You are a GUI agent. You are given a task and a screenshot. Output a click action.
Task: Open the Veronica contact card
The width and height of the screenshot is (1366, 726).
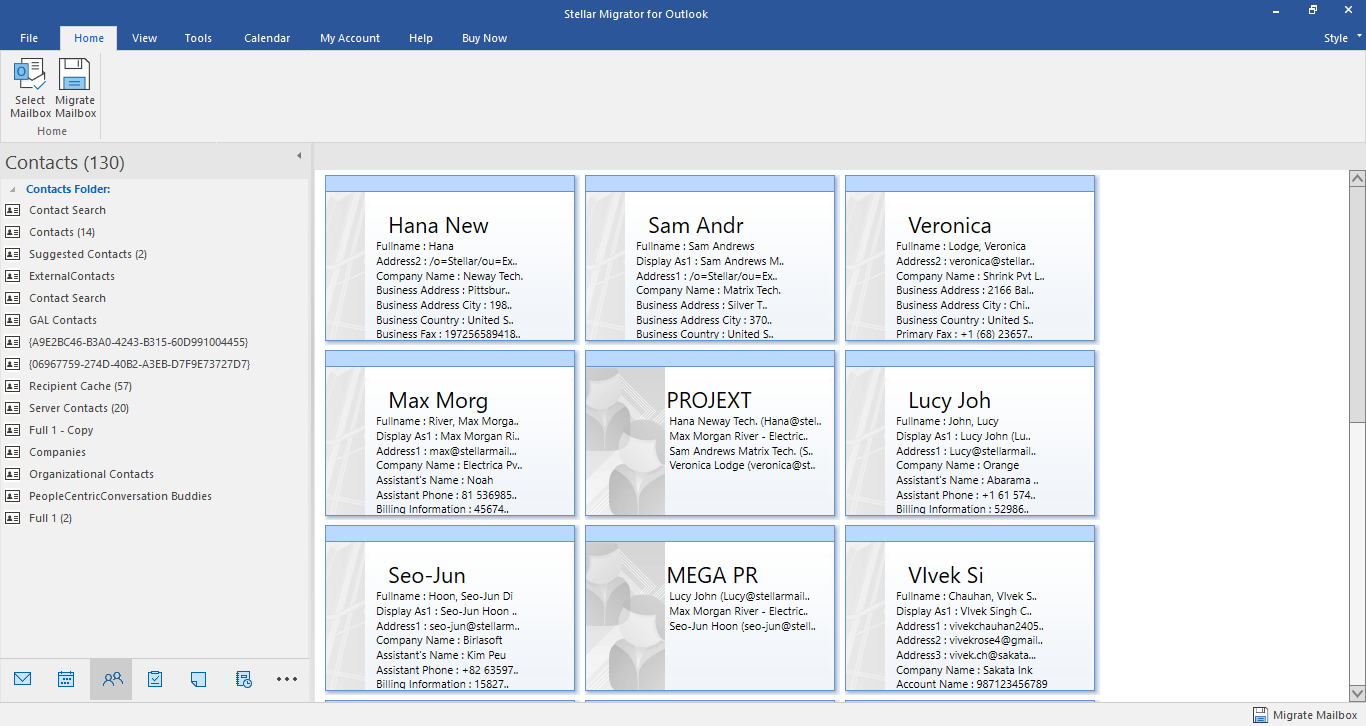pos(970,258)
